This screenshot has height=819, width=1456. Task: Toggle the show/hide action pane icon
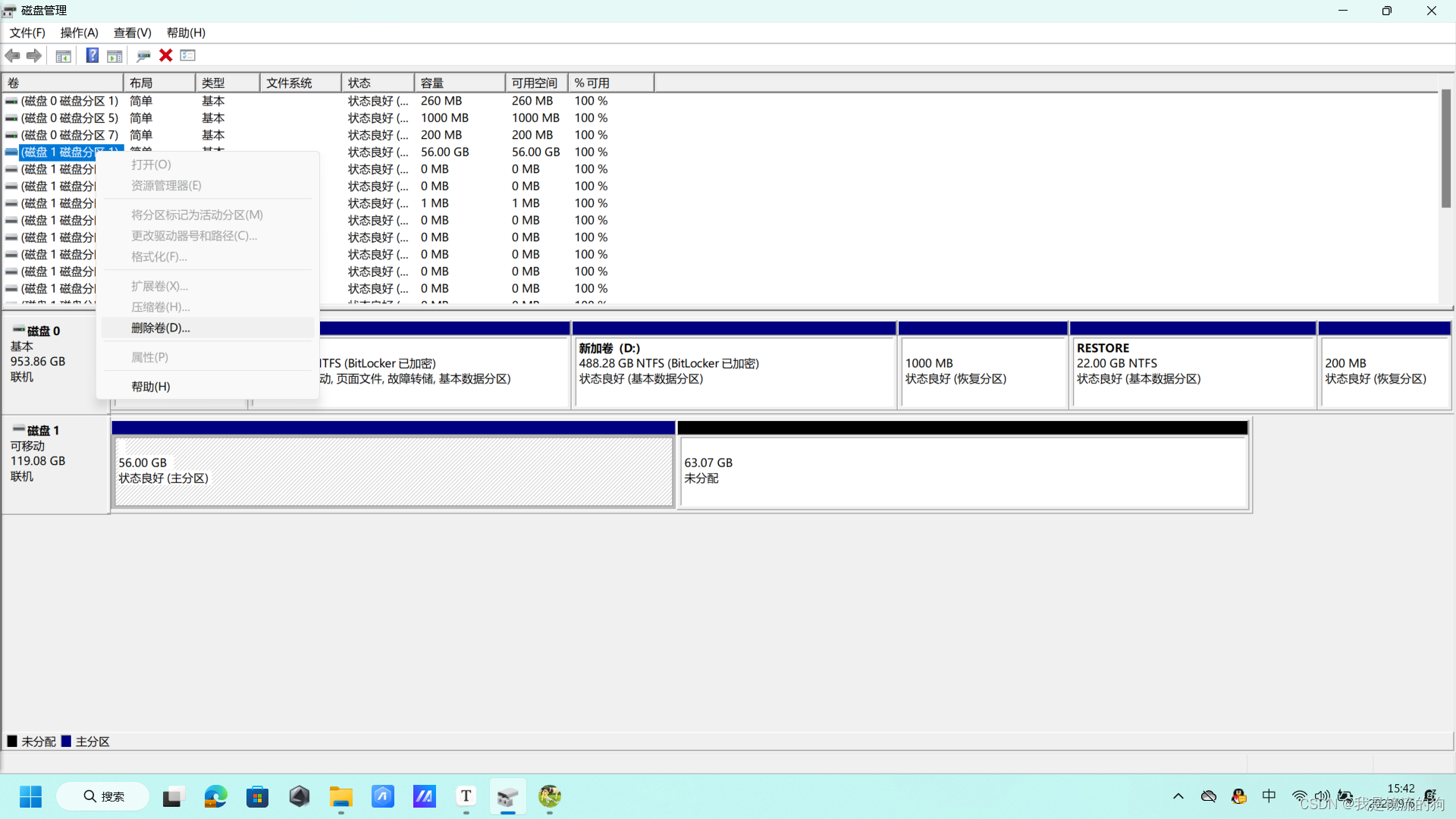click(x=115, y=55)
